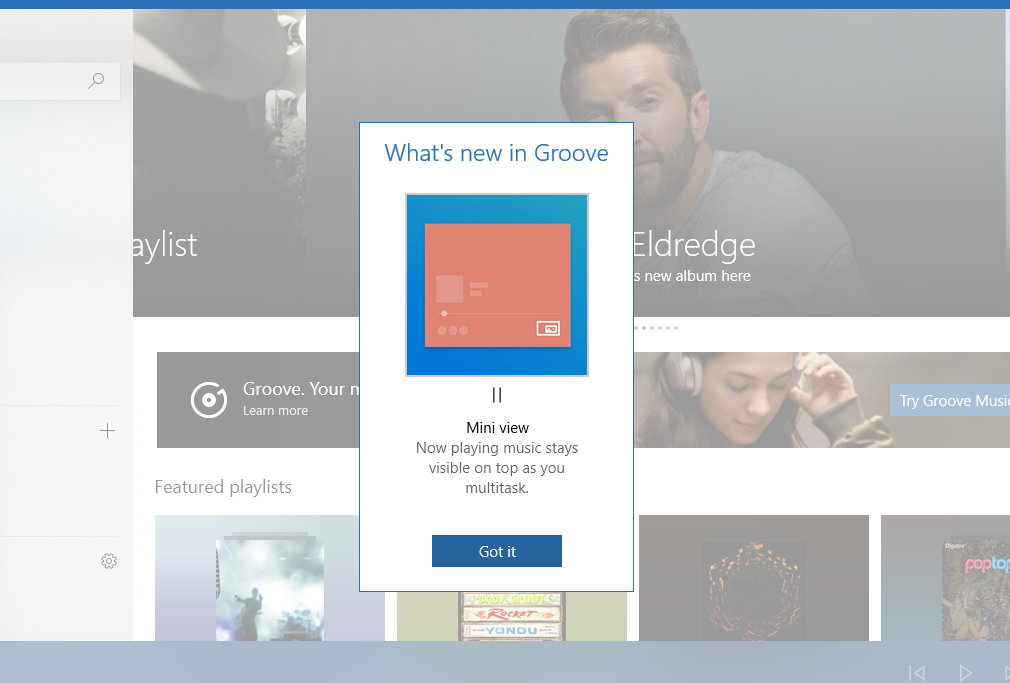Image resolution: width=1010 pixels, height=683 pixels.
Task: Add a new playlist with plus icon
Action: [108, 430]
